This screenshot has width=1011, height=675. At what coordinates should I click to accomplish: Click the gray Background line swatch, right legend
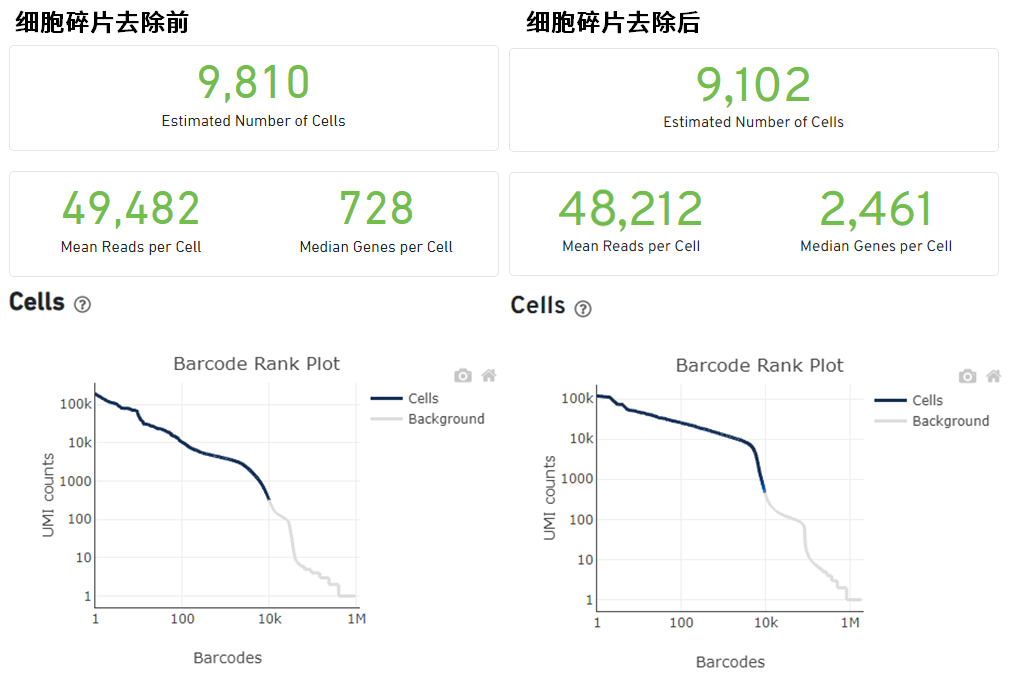pos(890,421)
